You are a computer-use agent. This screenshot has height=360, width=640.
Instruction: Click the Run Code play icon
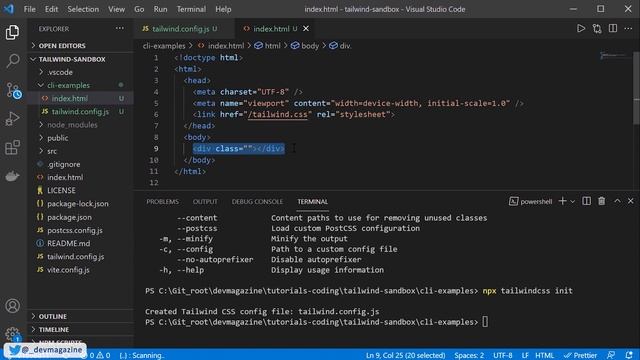pyautogui.click(x=581, y=29)
